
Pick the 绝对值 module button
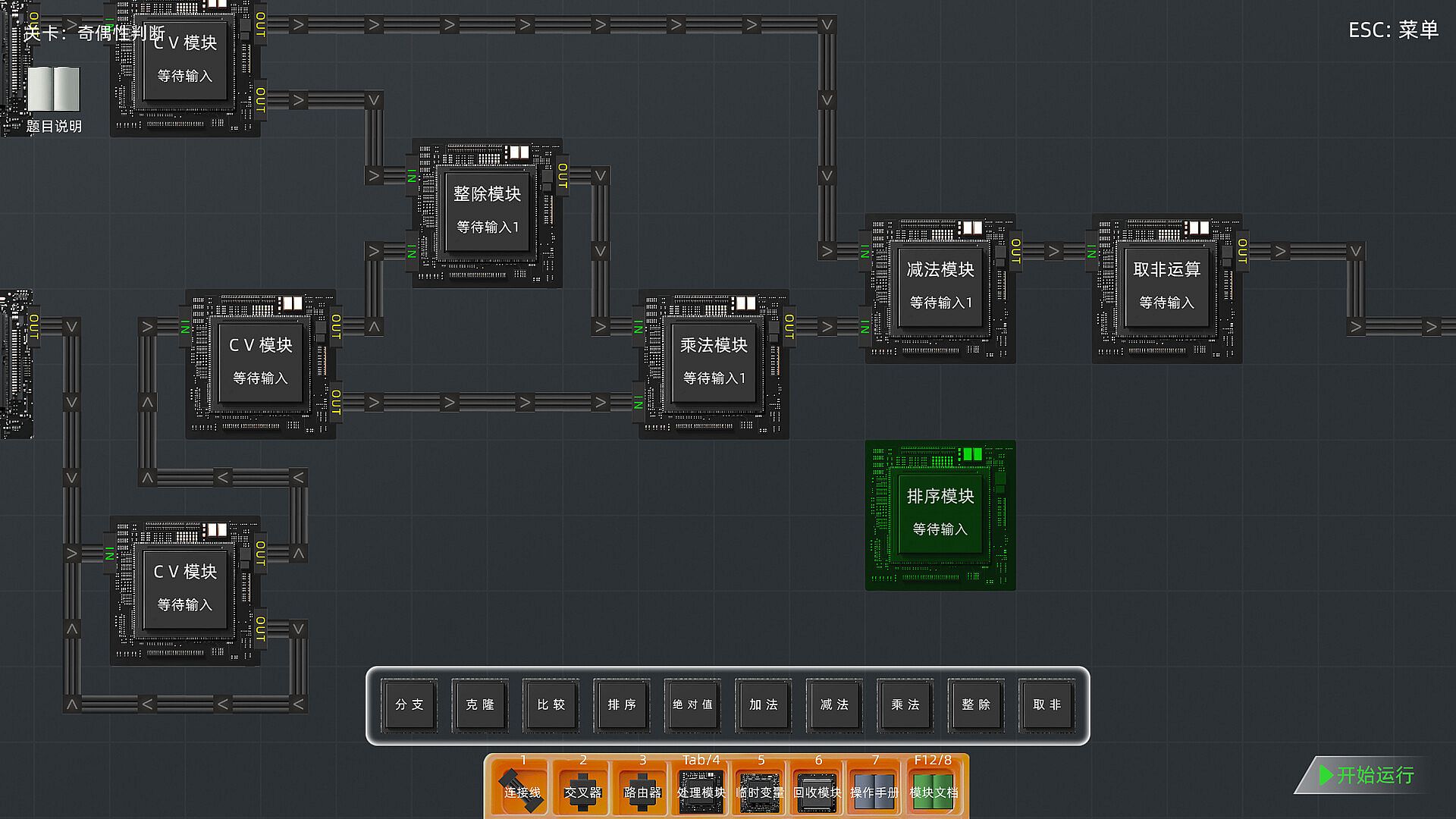(x=693, y=704)
